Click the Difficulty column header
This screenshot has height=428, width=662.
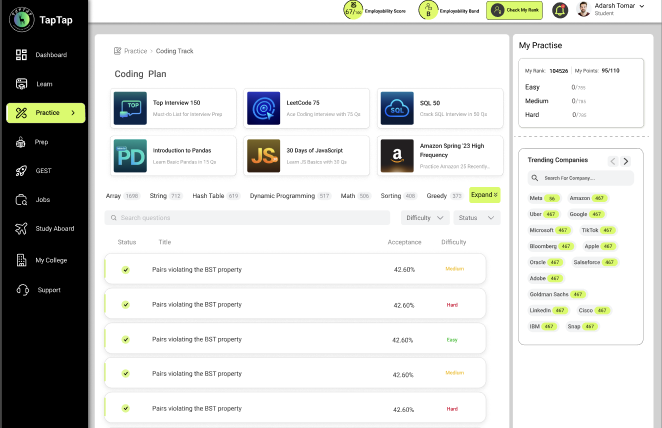[453, 242]
